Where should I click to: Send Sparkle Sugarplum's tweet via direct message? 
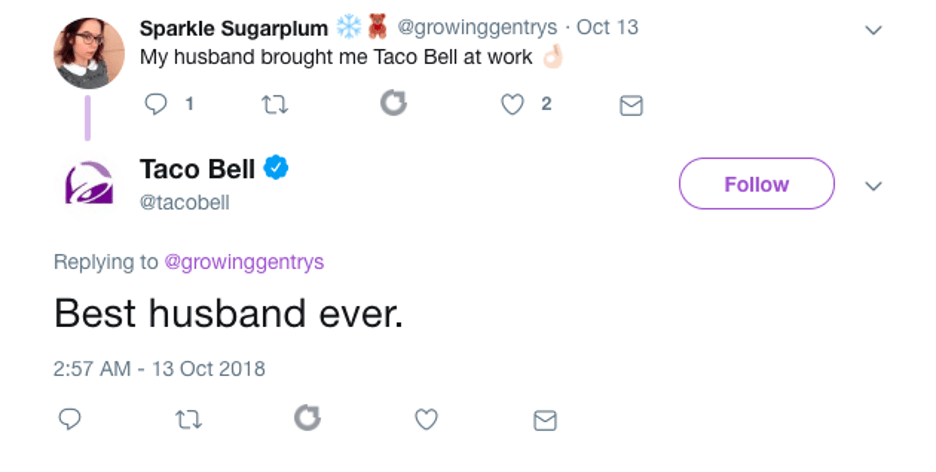pyautogui.click(x=631, y=105)
